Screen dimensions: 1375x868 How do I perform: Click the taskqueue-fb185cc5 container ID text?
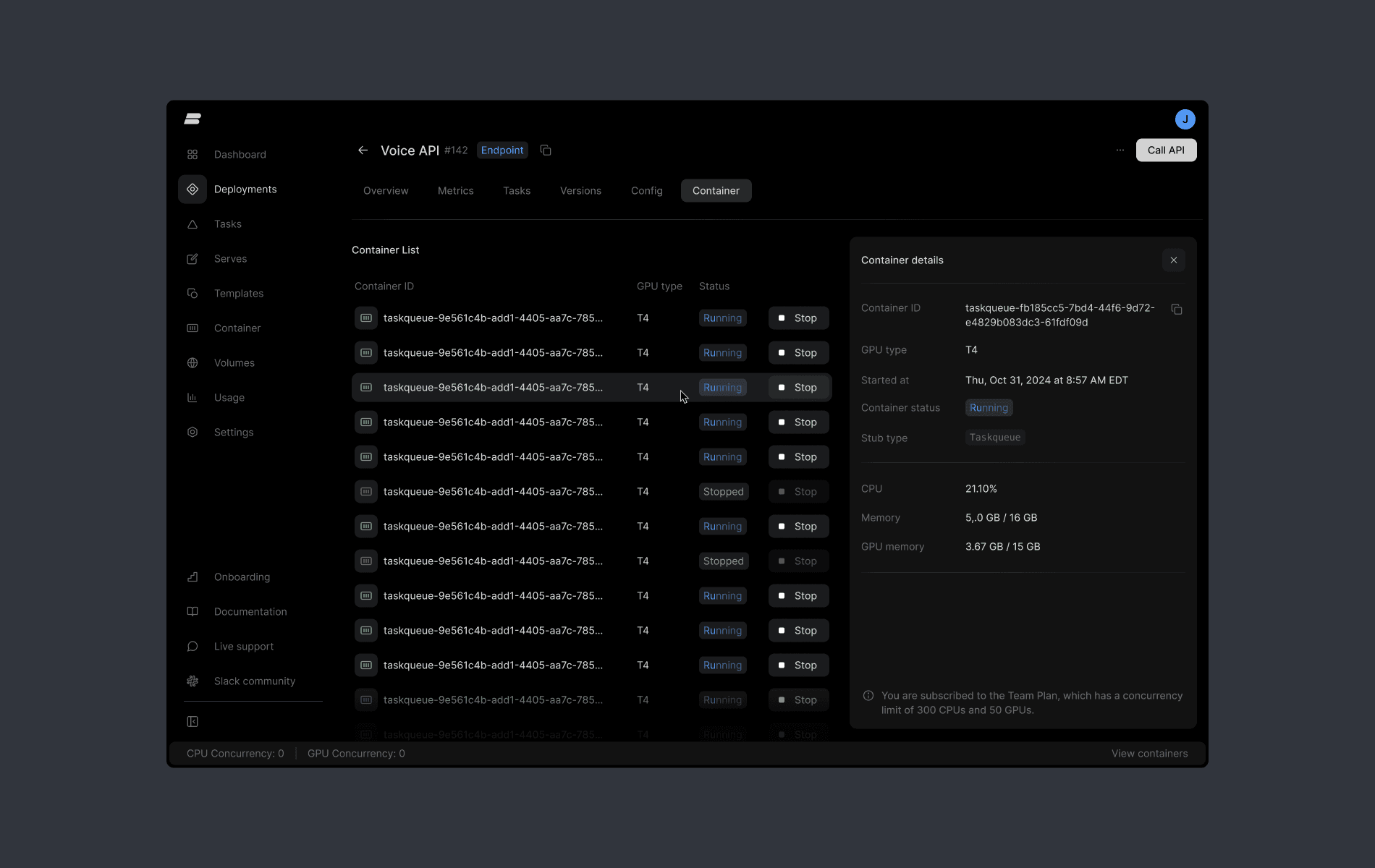1060,315
